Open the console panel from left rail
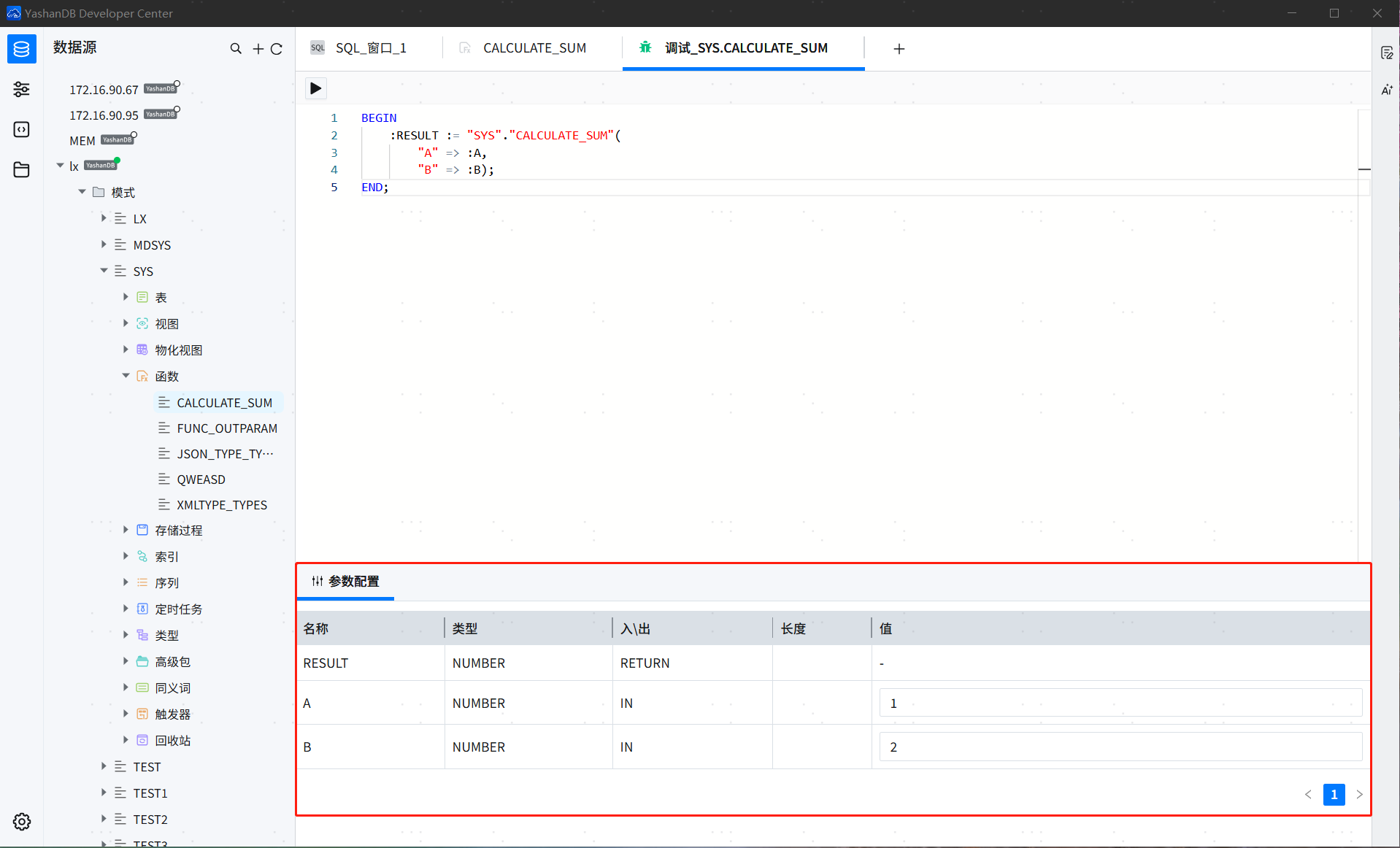Viewport: 1400px width, 848px height. click(21, 129)
